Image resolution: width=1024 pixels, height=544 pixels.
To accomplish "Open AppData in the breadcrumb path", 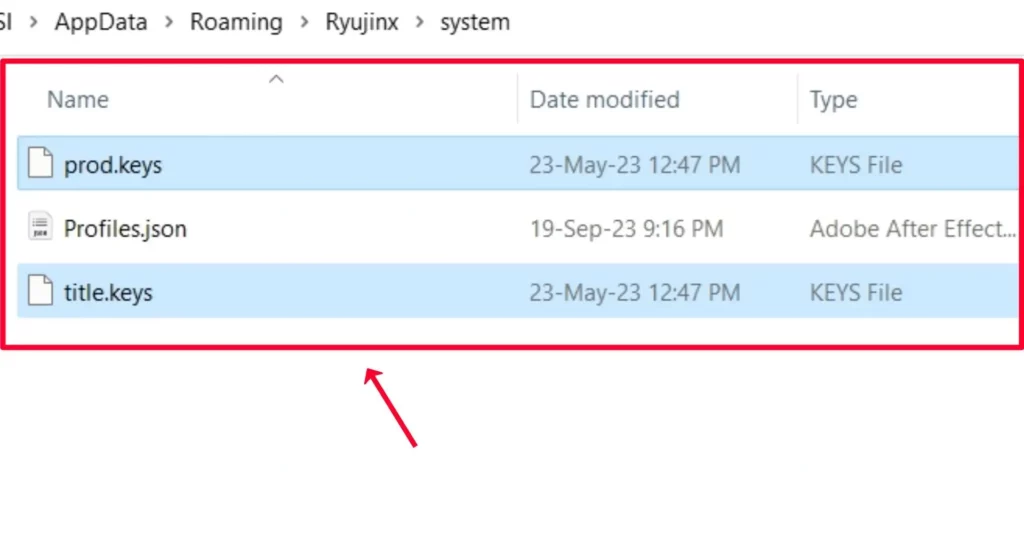I will click(x=101, y=22).
